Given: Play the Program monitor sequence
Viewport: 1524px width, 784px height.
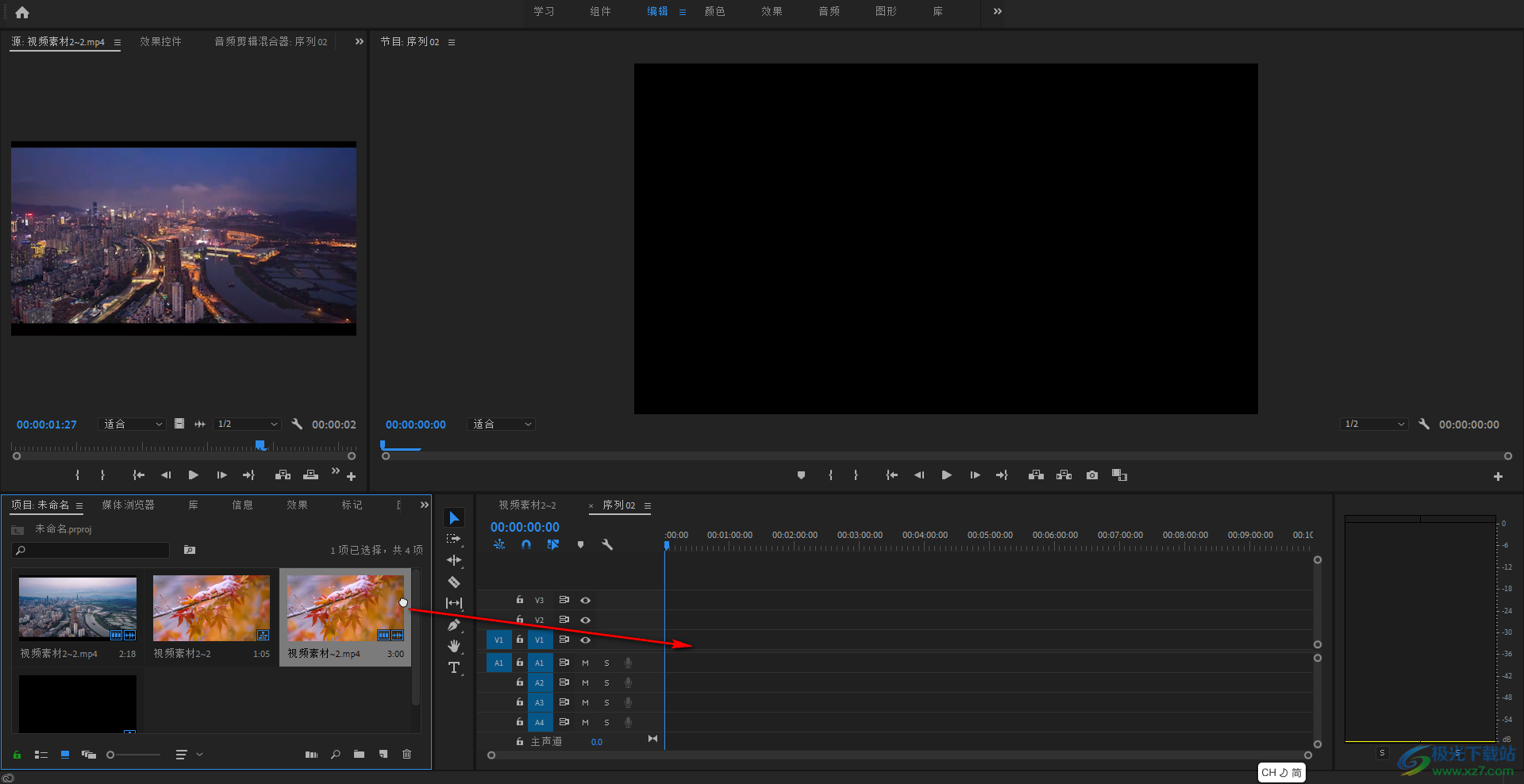Looking at the screenshot, I should [946, 475].
